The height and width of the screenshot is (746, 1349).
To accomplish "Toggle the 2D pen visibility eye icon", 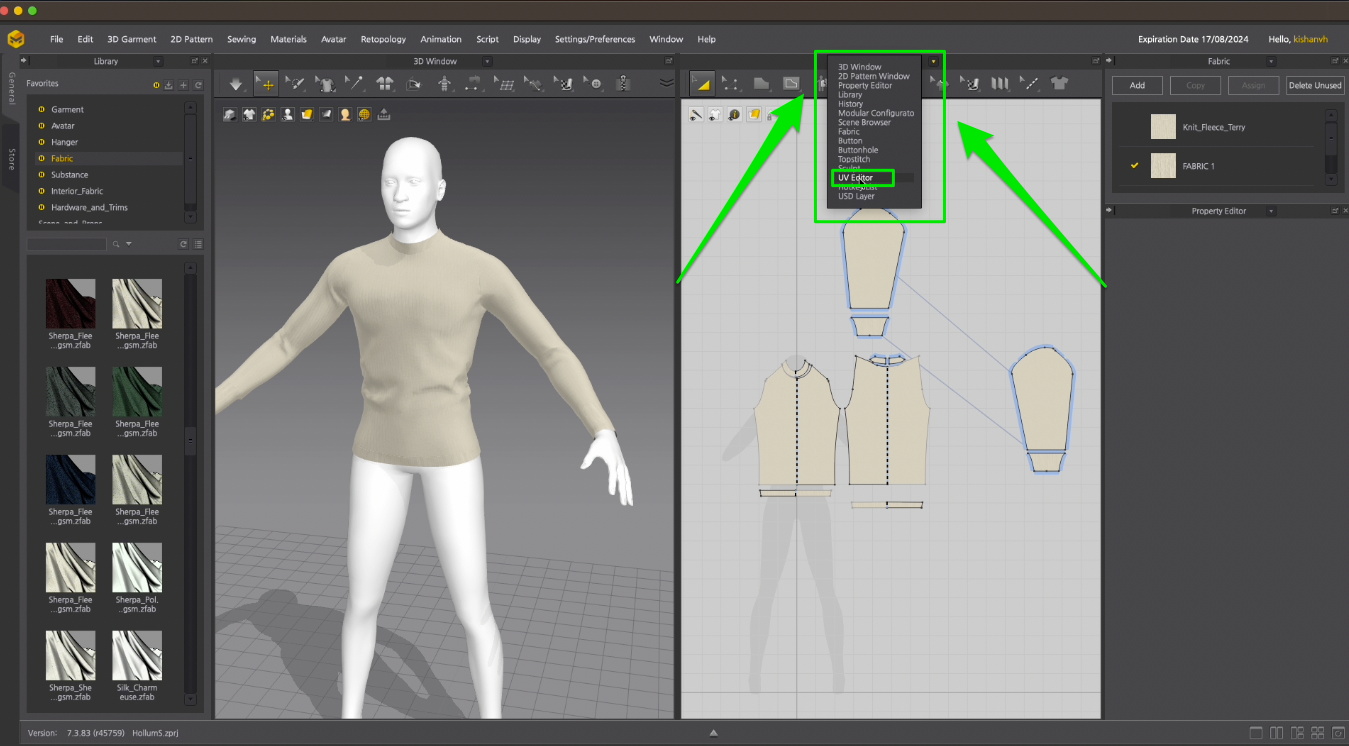I will click(x=696, y=115).
